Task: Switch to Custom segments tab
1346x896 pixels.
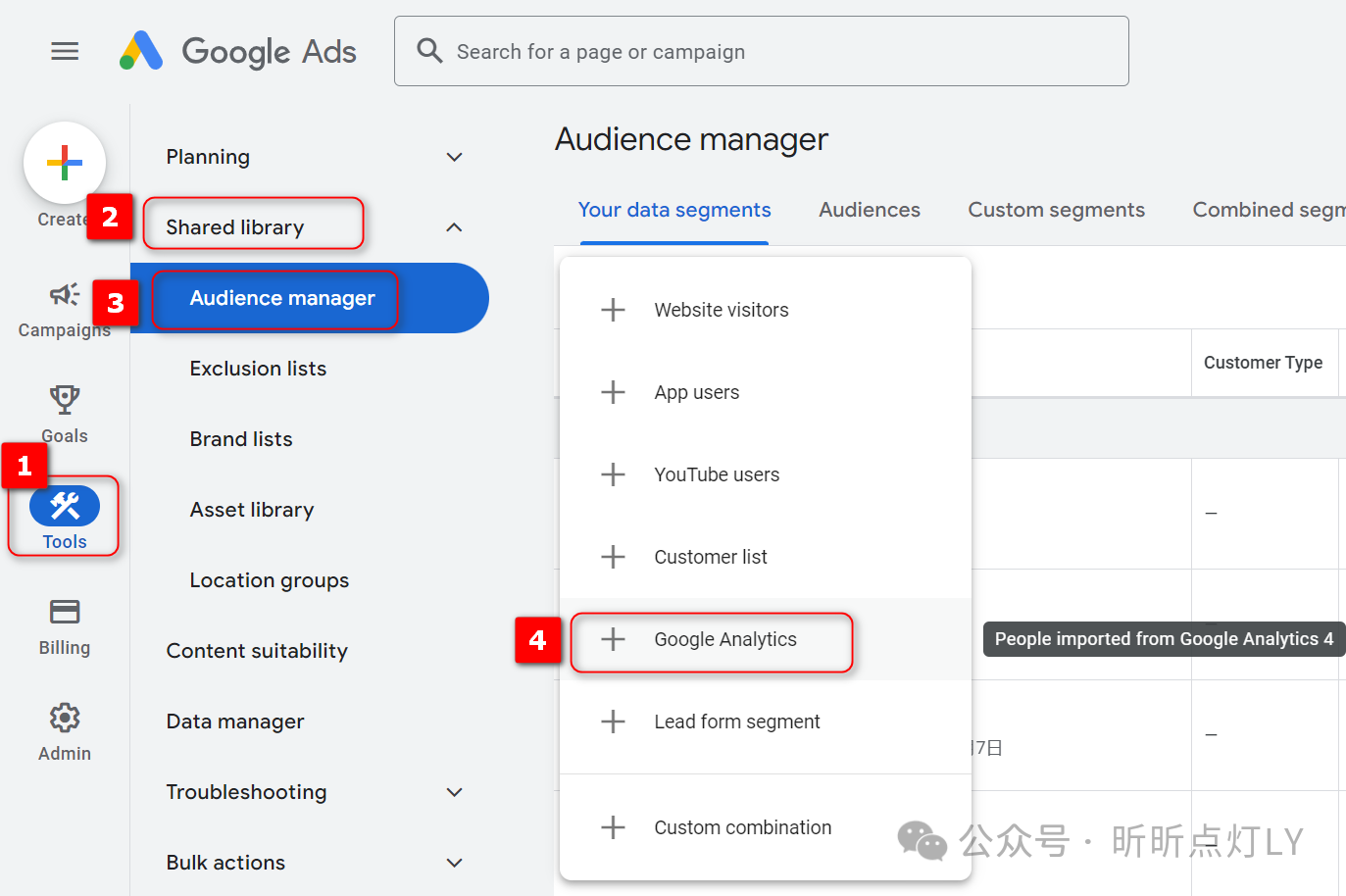Action: point(1057,210)
